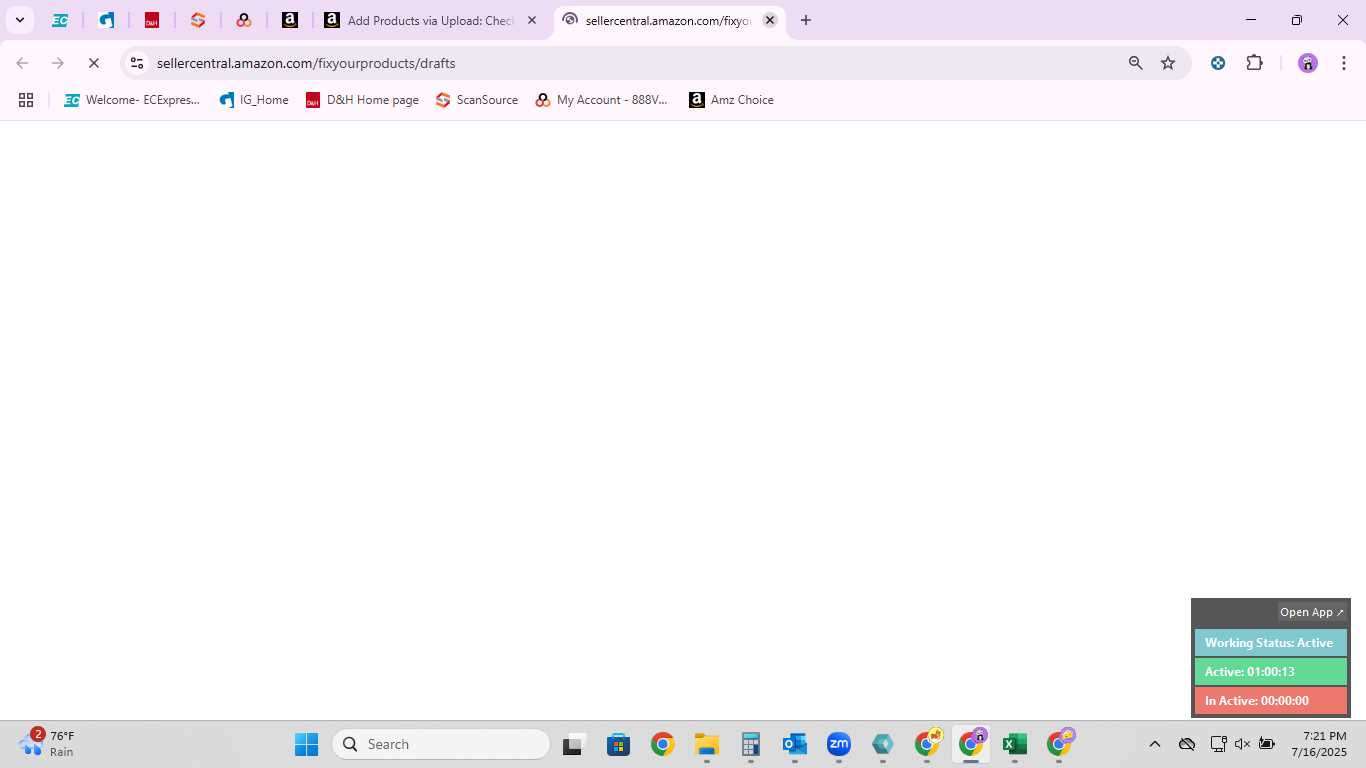
Task: Select the active Chrome window taskbar icon
Action: (971, 744)
